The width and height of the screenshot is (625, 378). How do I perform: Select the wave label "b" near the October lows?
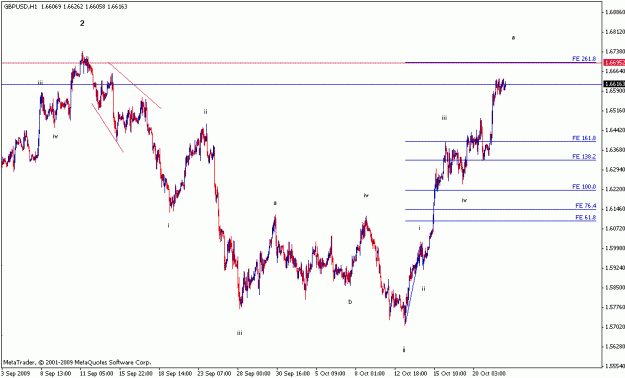coord(350,302)
